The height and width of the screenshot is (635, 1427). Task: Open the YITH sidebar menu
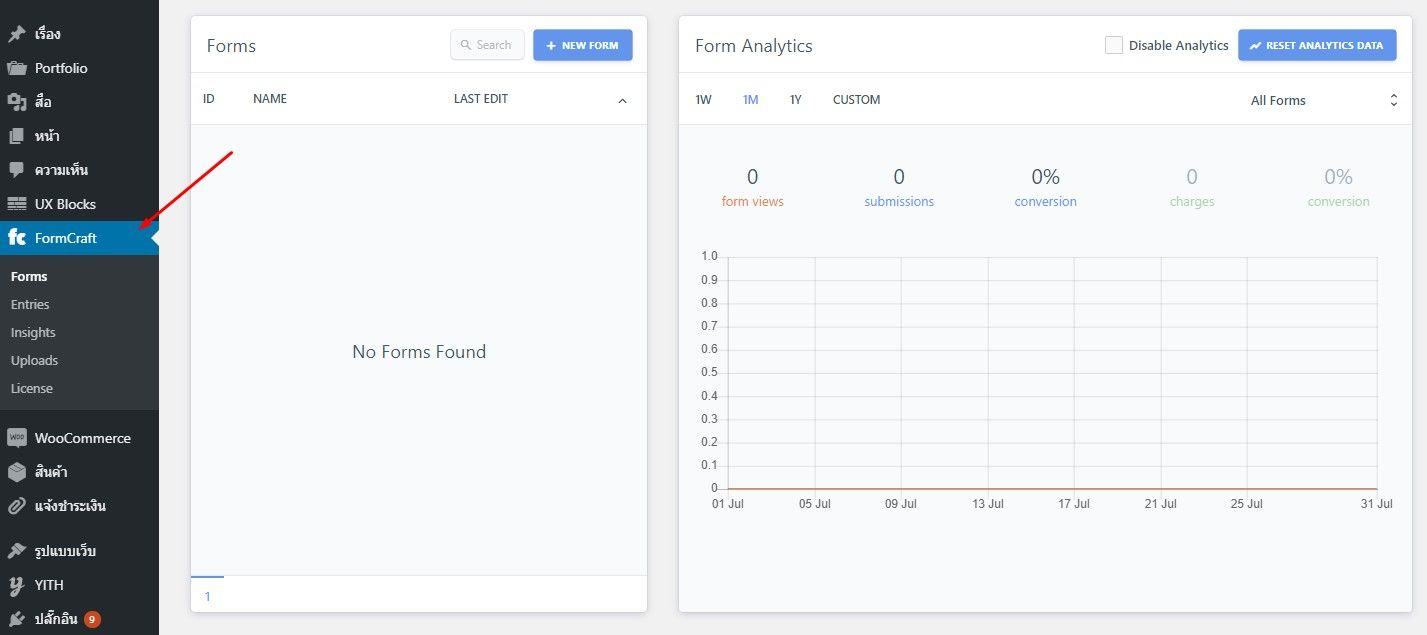point(79,585)
